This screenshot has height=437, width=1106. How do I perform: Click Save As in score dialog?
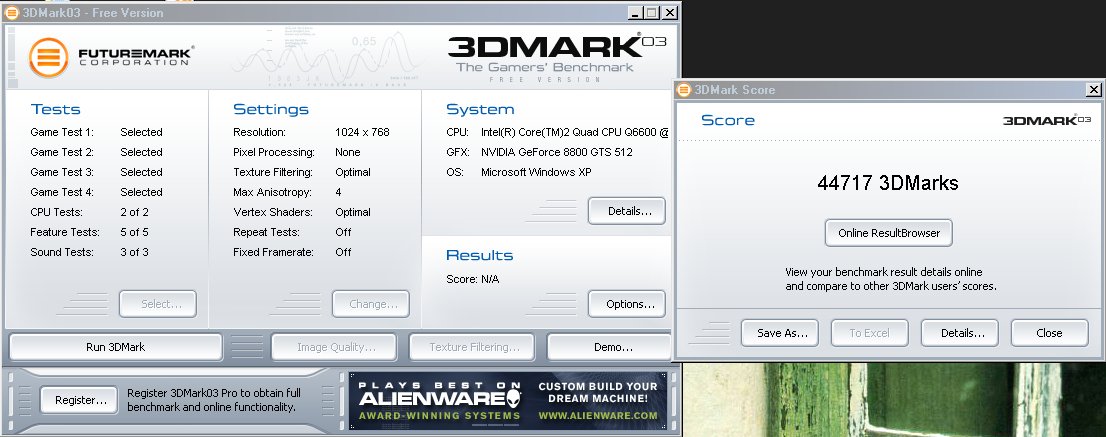[x=780, y=333]
